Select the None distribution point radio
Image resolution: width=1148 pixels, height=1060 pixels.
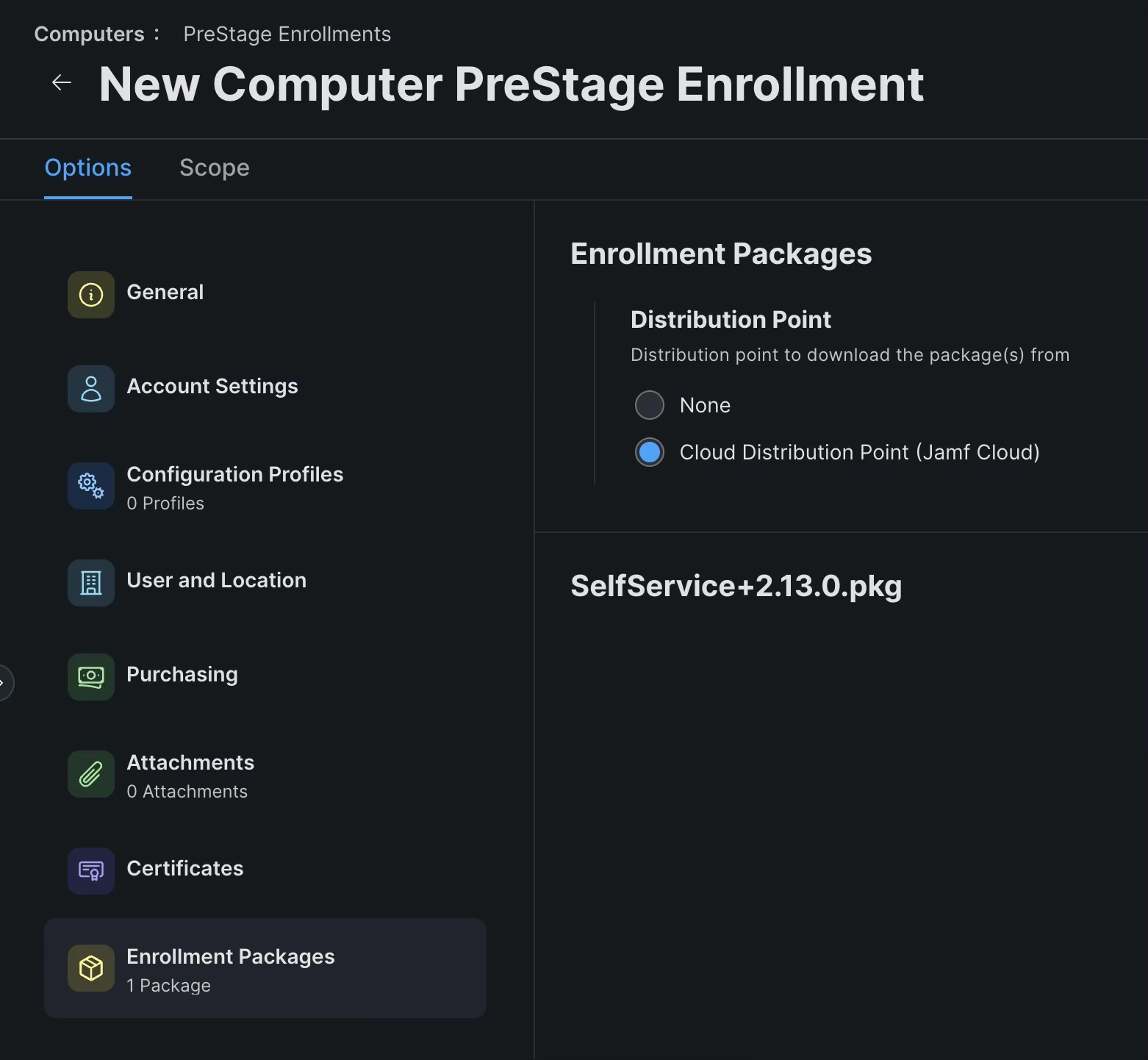coord(650,405)
